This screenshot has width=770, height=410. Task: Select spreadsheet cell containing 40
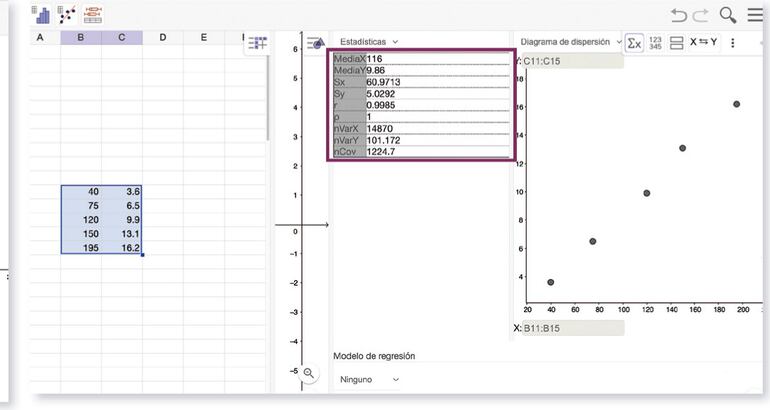point(82,192)
